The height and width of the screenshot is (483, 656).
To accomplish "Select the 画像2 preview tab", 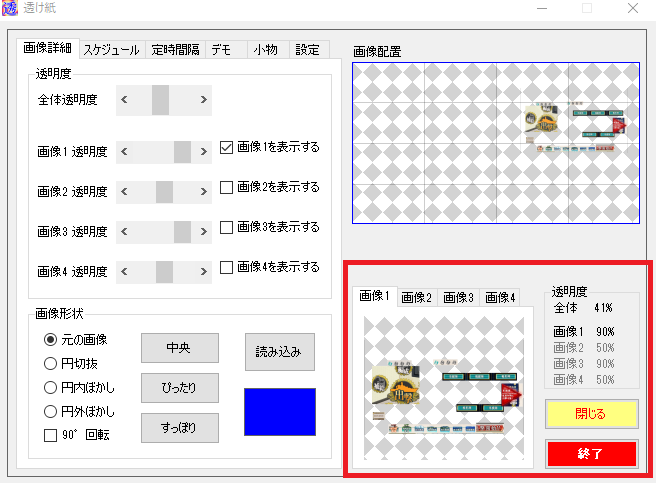I will click(417, 298).
